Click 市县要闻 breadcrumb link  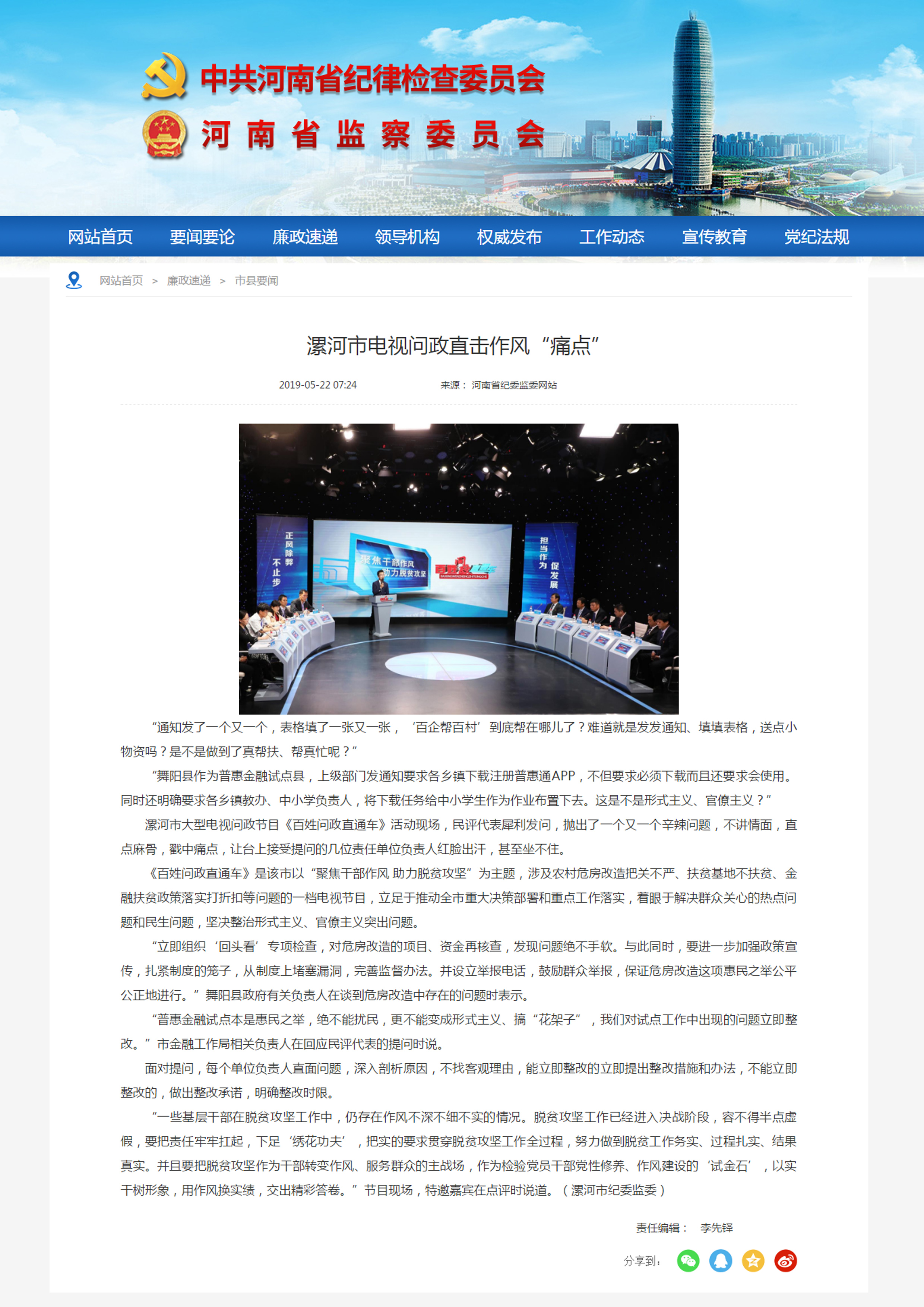click(256, 281)
